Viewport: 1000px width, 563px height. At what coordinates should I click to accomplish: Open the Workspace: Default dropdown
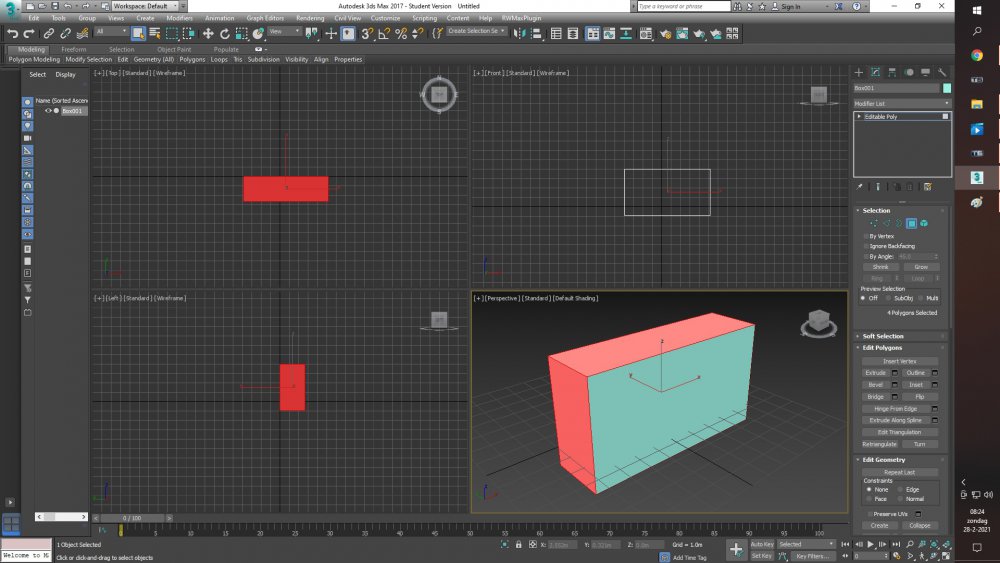[x=144, y=6]
